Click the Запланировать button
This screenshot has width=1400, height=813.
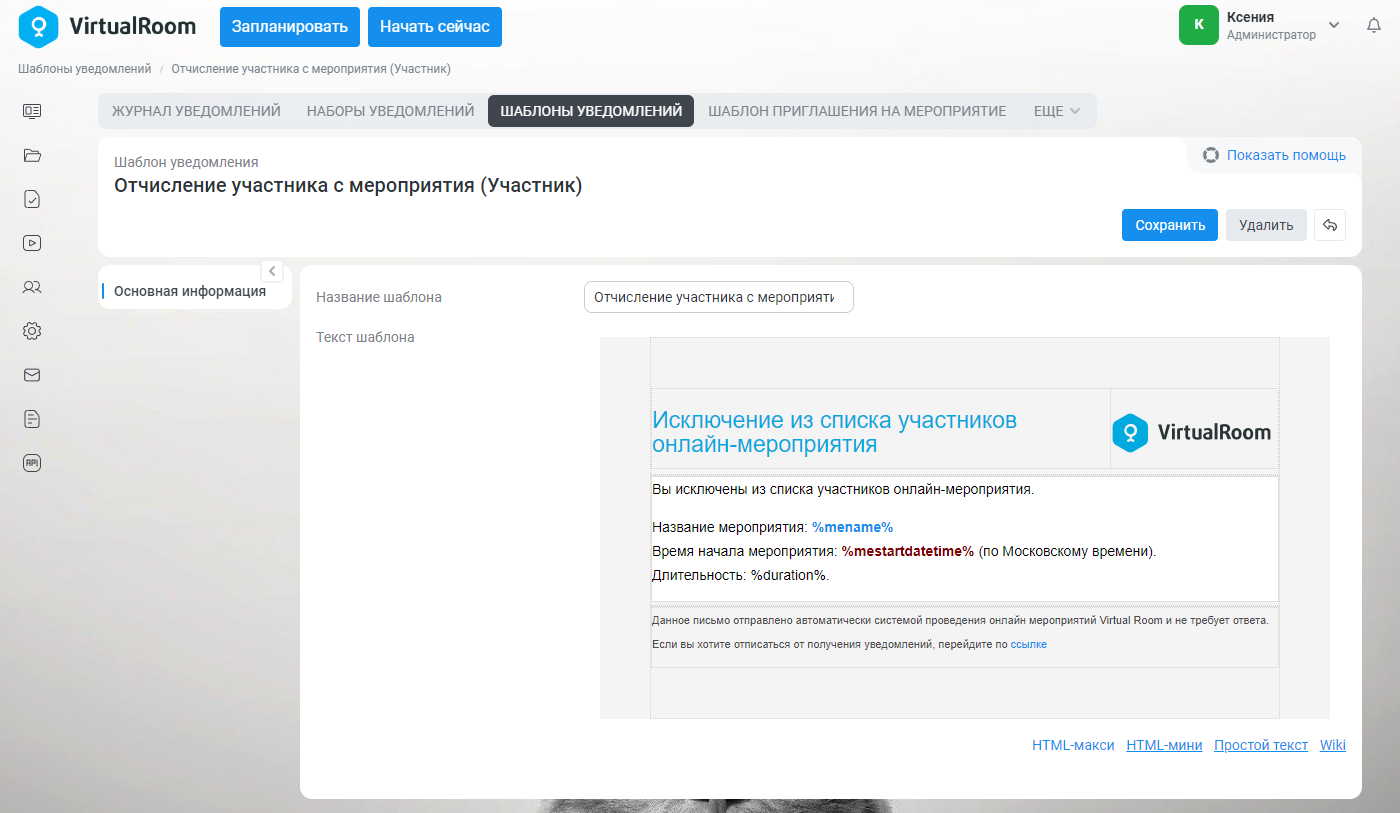click(x=290, y=27)
